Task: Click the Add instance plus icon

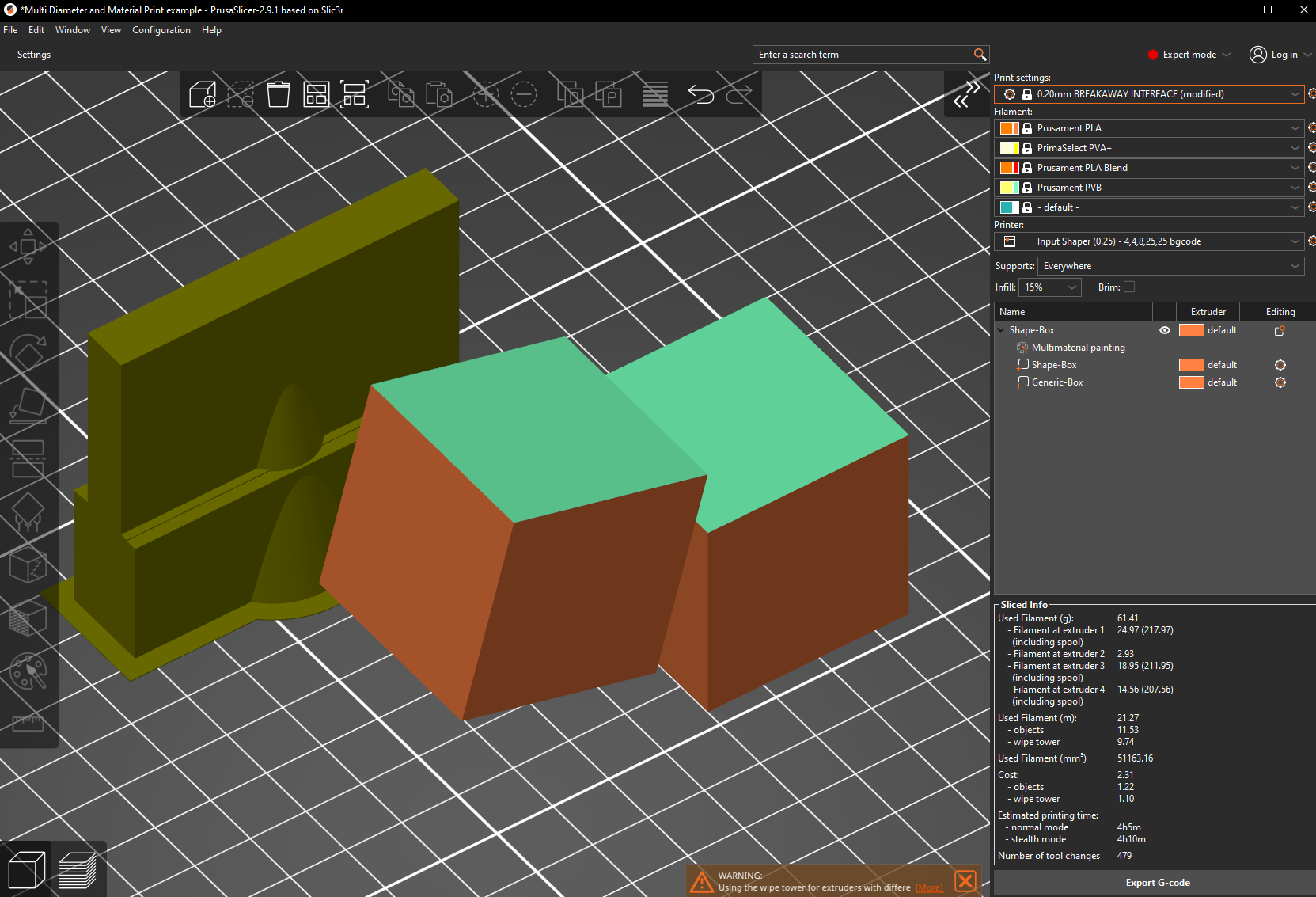Action: click(x=485, y=94)
